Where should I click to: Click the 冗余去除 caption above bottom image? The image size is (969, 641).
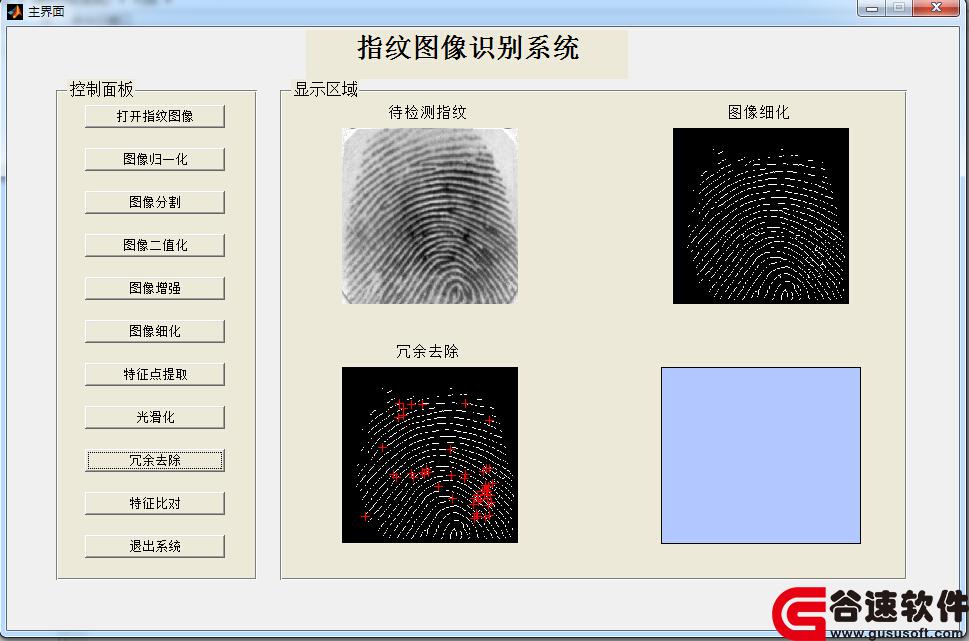427,352
